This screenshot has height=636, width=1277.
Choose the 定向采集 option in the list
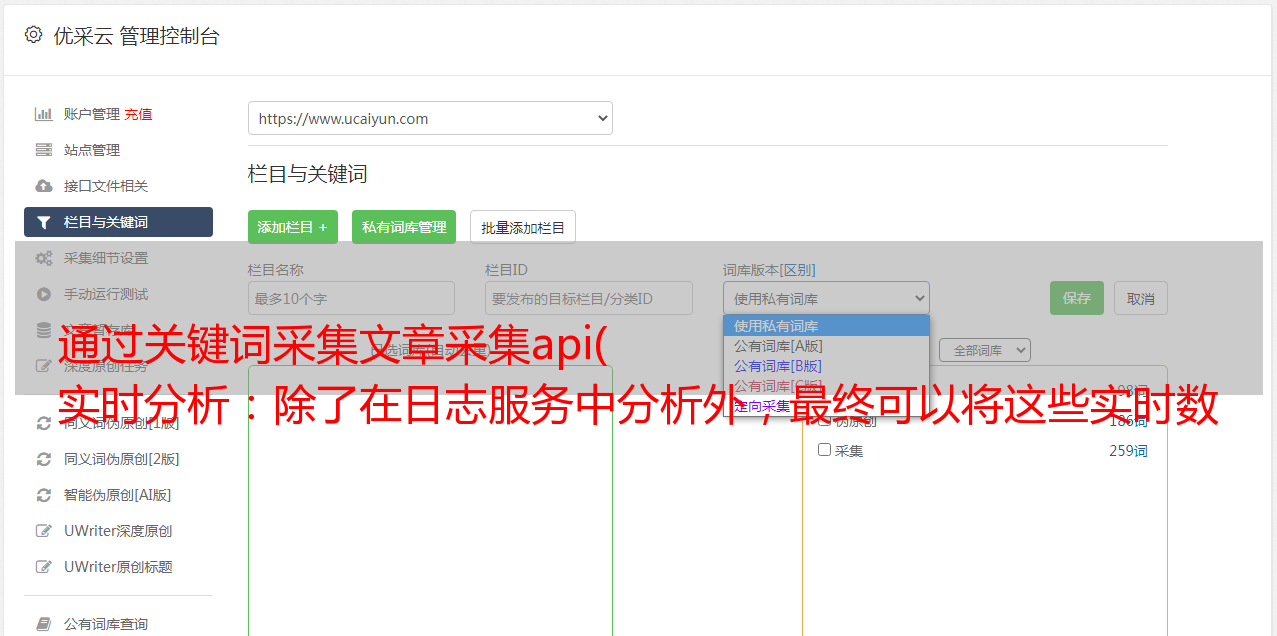(826, 406)
